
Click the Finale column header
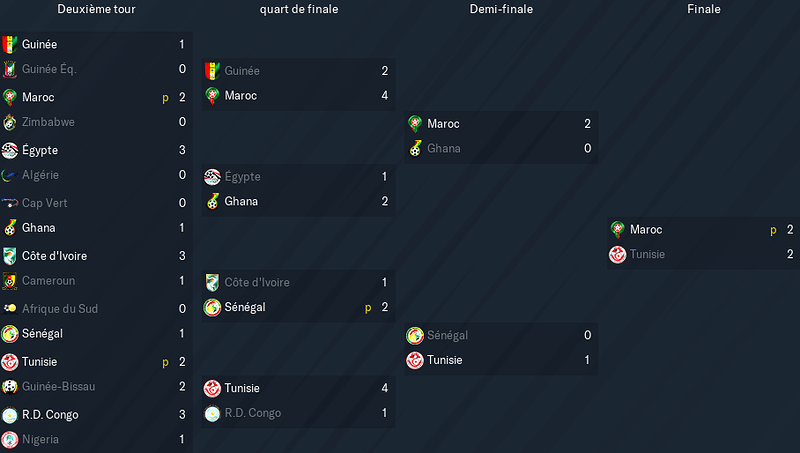coord(704,9)
